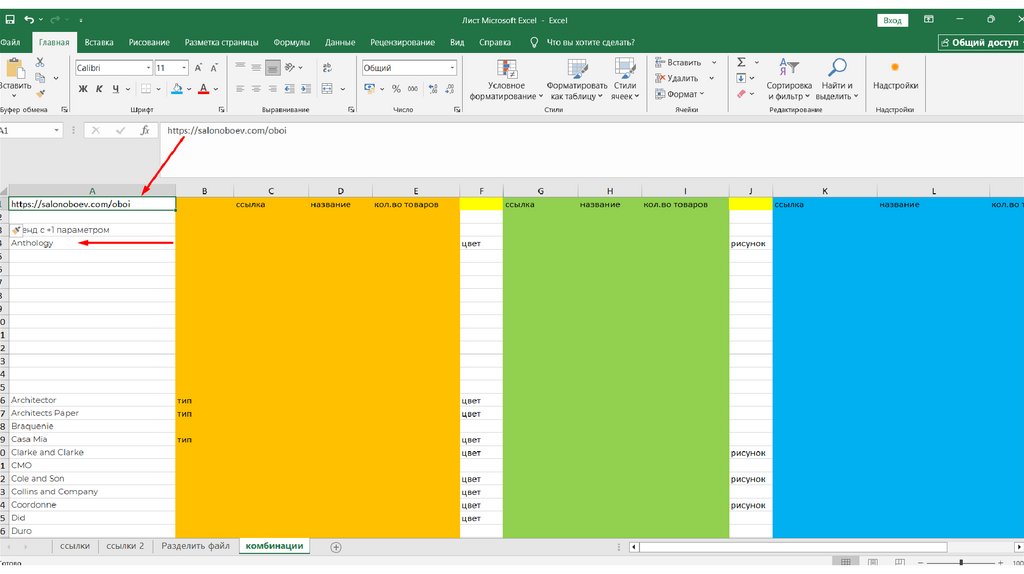Click the AutoSum sigma icon
This screenshot has width=1024, height=574.
click(x=741, y=62)
